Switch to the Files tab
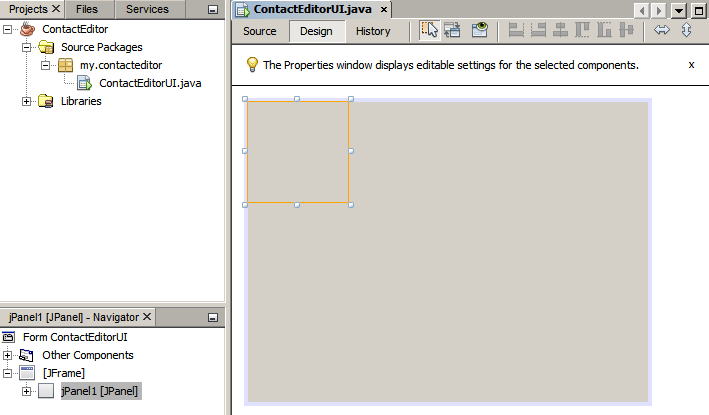The image size is (709, 415). click(87, 9)
